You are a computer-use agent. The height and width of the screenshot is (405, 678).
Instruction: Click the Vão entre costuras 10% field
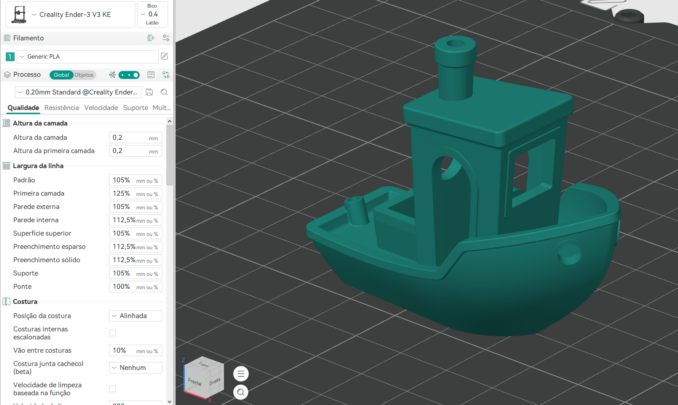click(x=135, y=351)
